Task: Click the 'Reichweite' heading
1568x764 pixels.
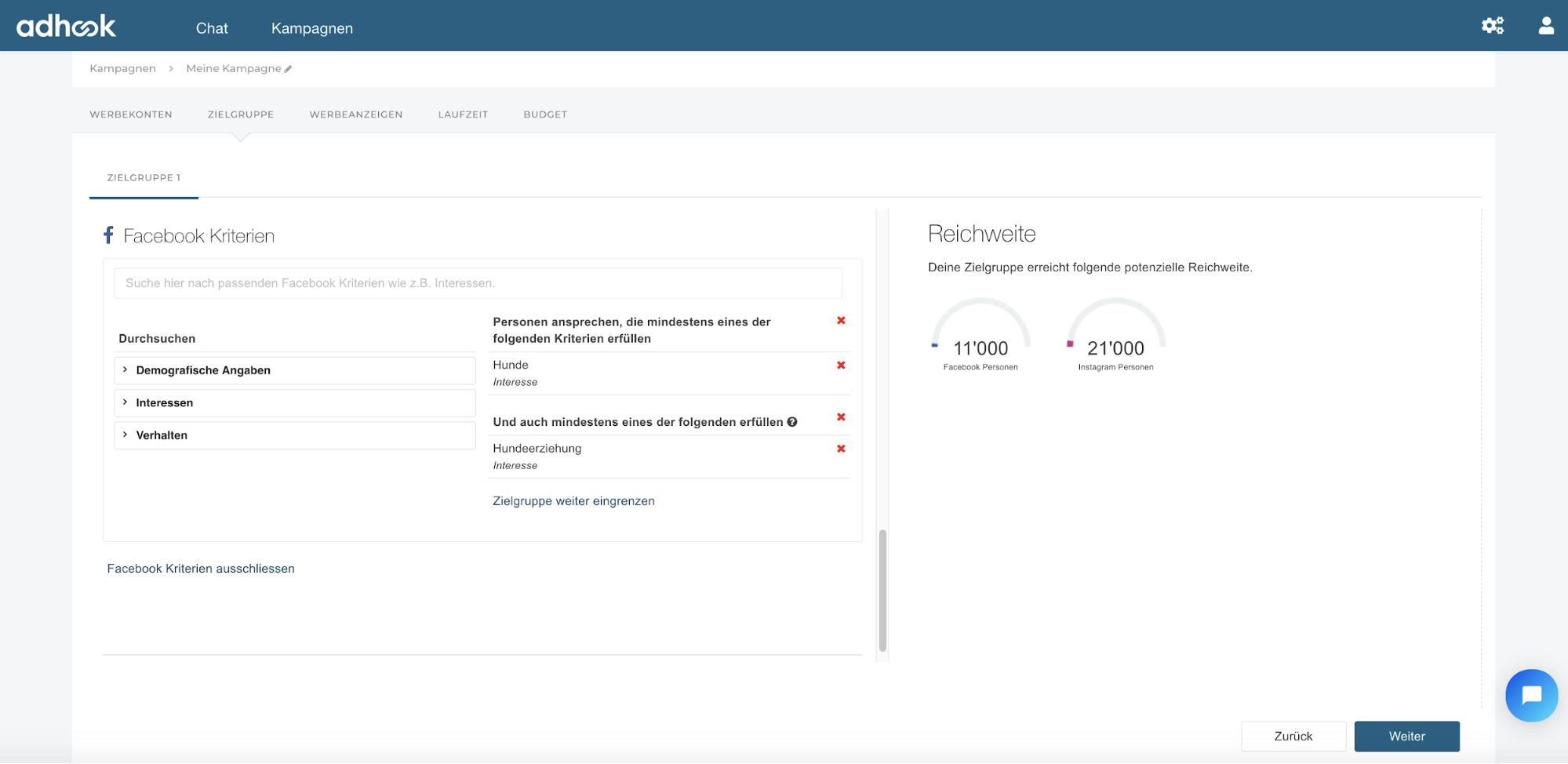Action: 981,234
